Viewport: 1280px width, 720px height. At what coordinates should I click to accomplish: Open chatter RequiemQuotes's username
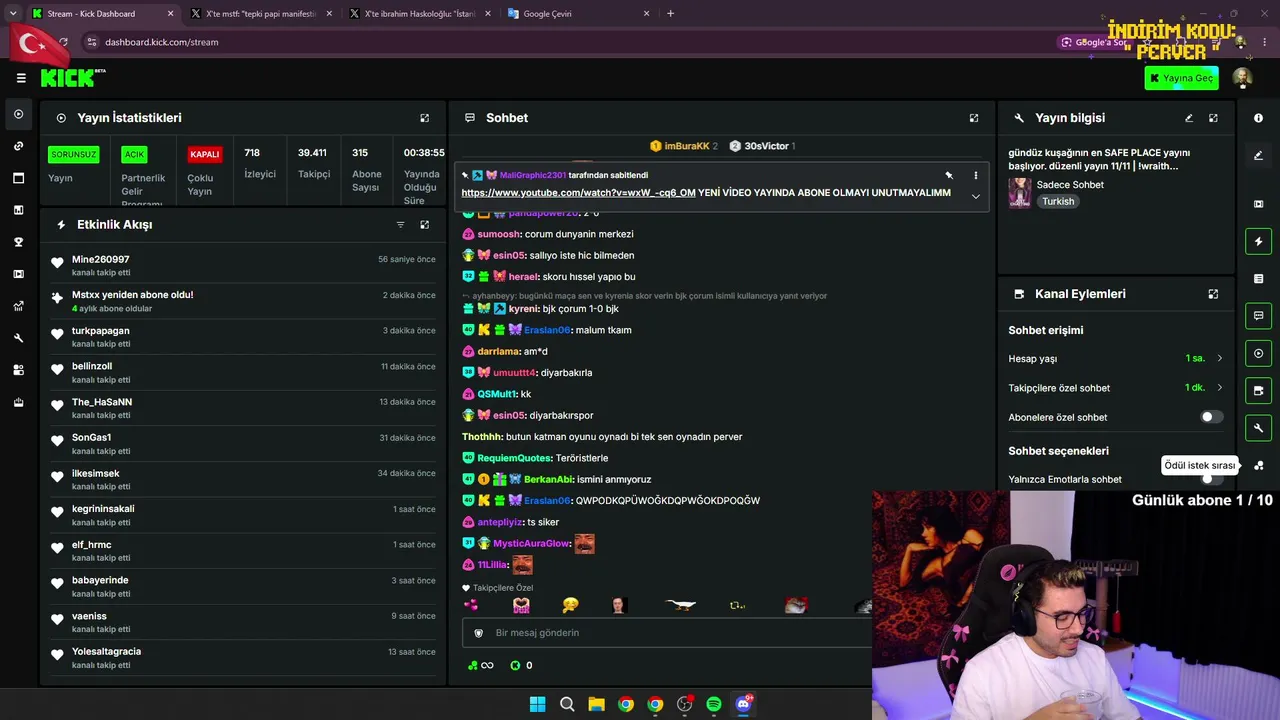(515, 458)
